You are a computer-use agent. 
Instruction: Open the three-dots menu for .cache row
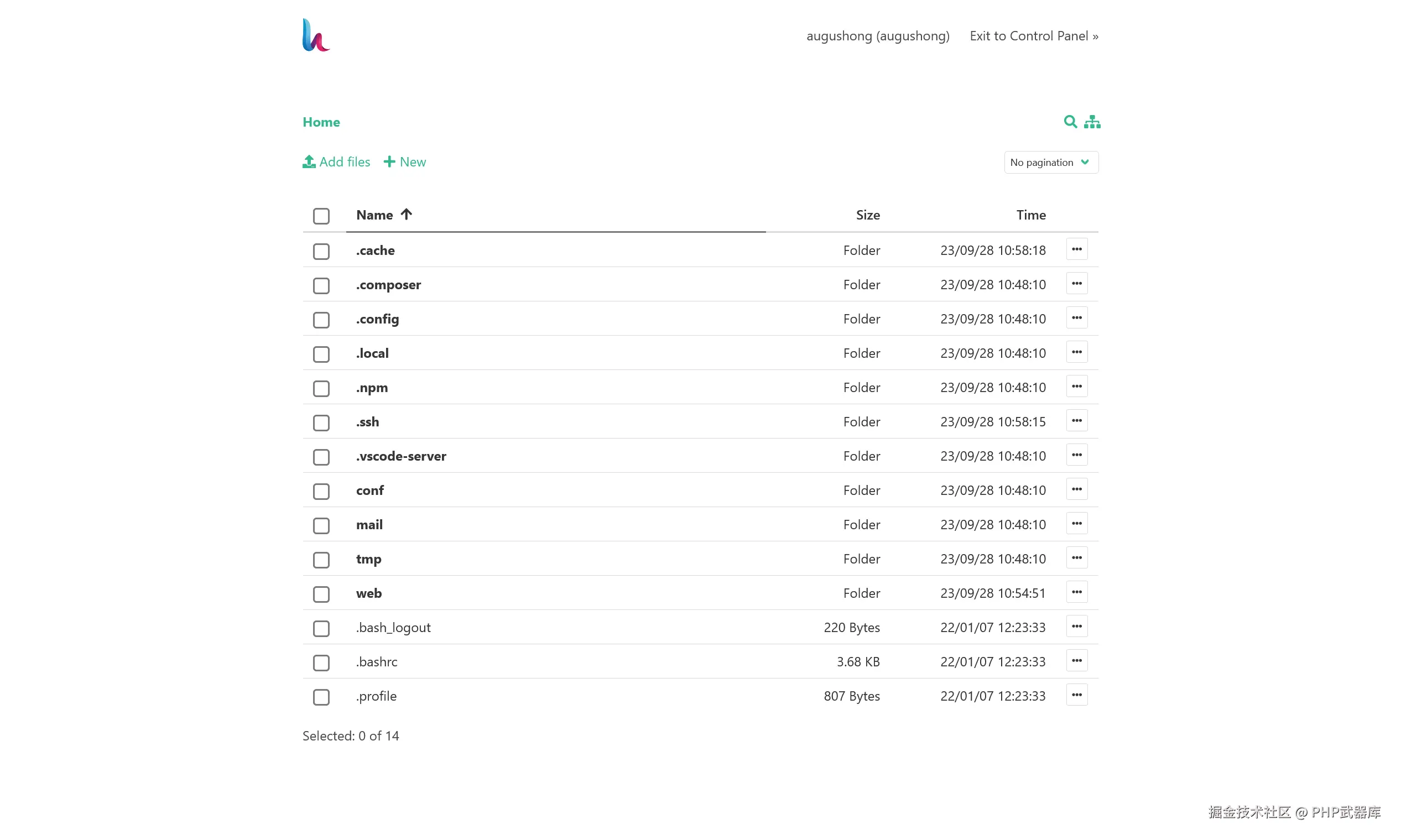tap(1076, 249)
